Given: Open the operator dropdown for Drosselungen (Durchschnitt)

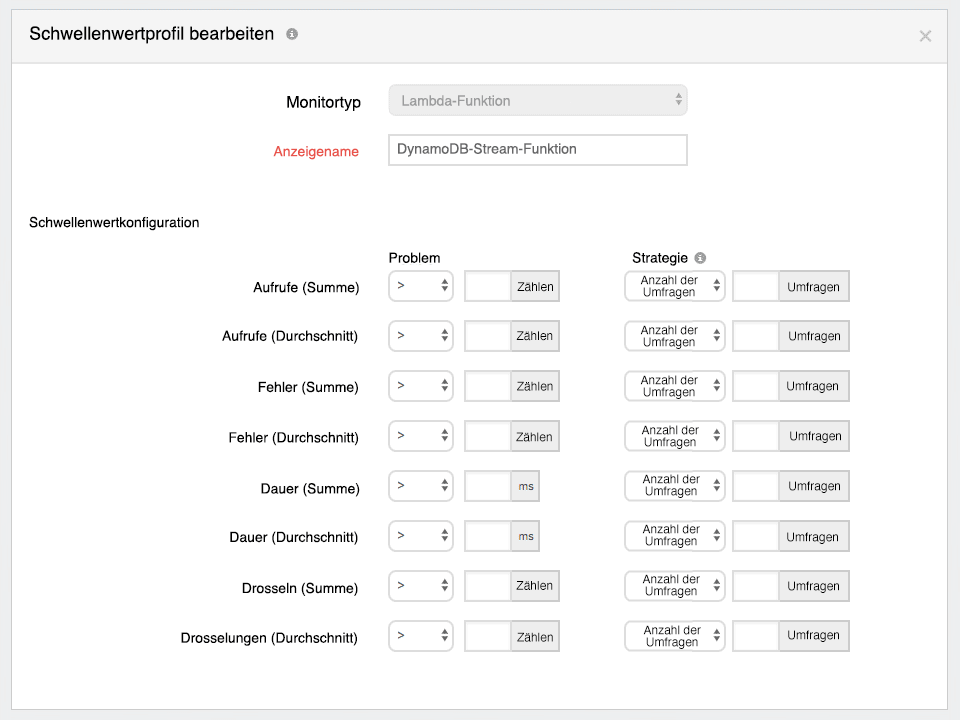Looking at the screenshot, I should point(420,636).
